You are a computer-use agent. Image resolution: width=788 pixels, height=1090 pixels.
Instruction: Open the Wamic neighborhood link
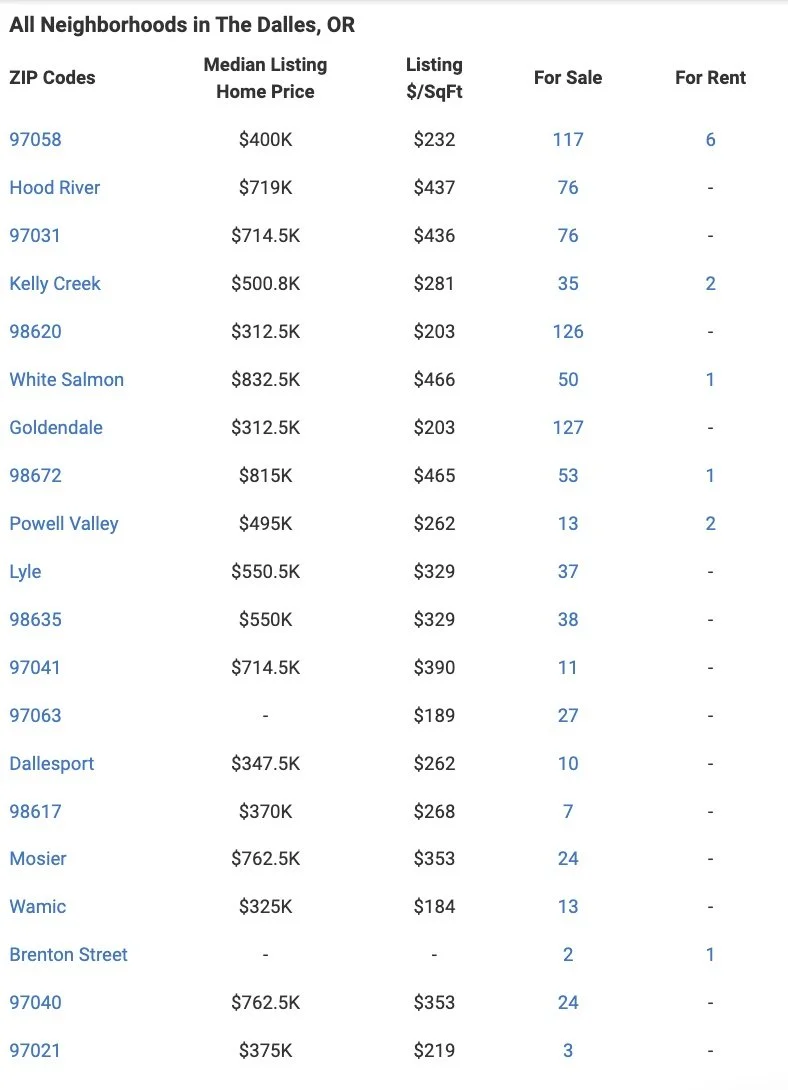tap(38, 906)
